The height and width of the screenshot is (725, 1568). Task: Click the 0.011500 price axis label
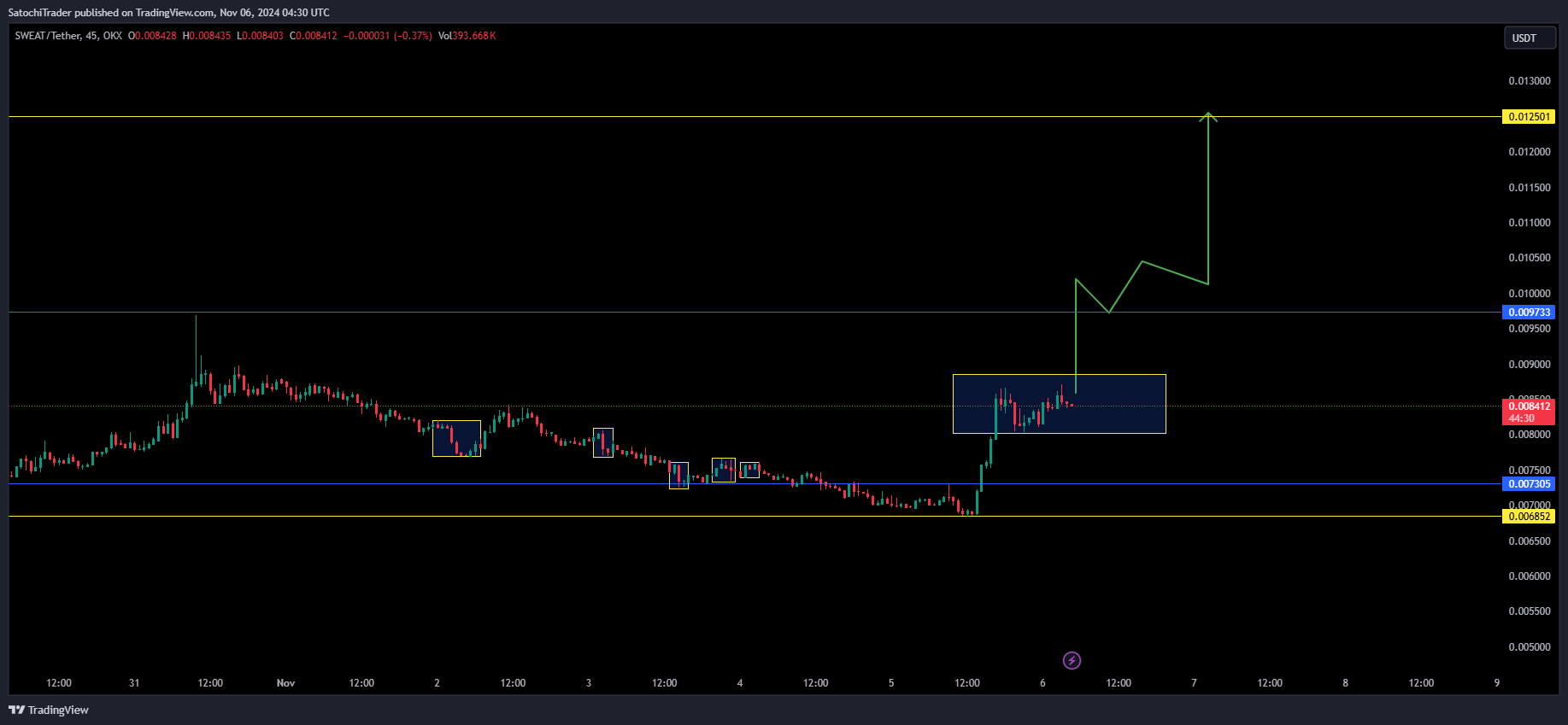(x=1529, y=188)
